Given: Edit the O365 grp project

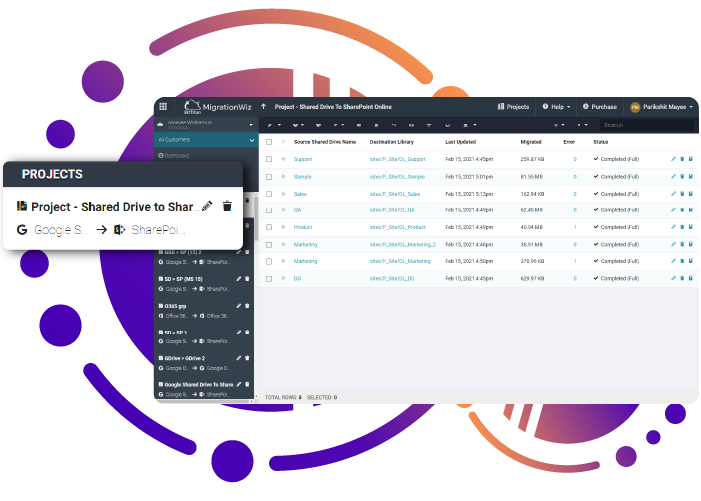Looking at the screenshot, I should tap(239, 306).
